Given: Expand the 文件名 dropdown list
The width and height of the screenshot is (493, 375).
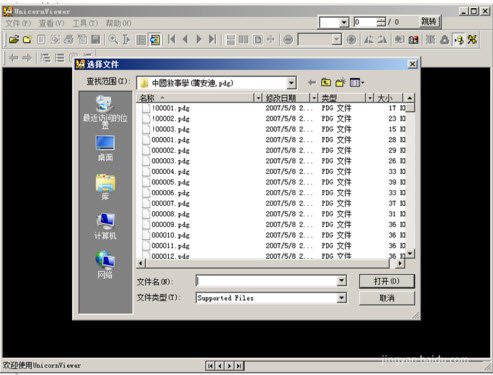Looking at the screenshot, I should [x=341, y=281].
